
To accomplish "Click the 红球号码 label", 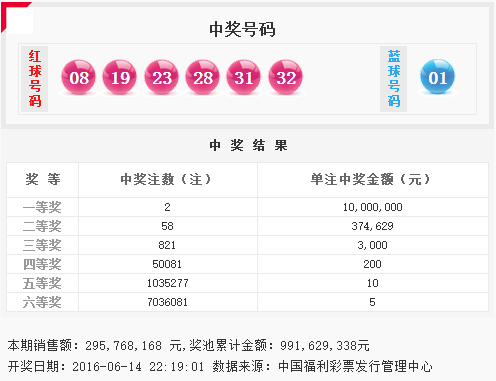I will click(35, 79).
